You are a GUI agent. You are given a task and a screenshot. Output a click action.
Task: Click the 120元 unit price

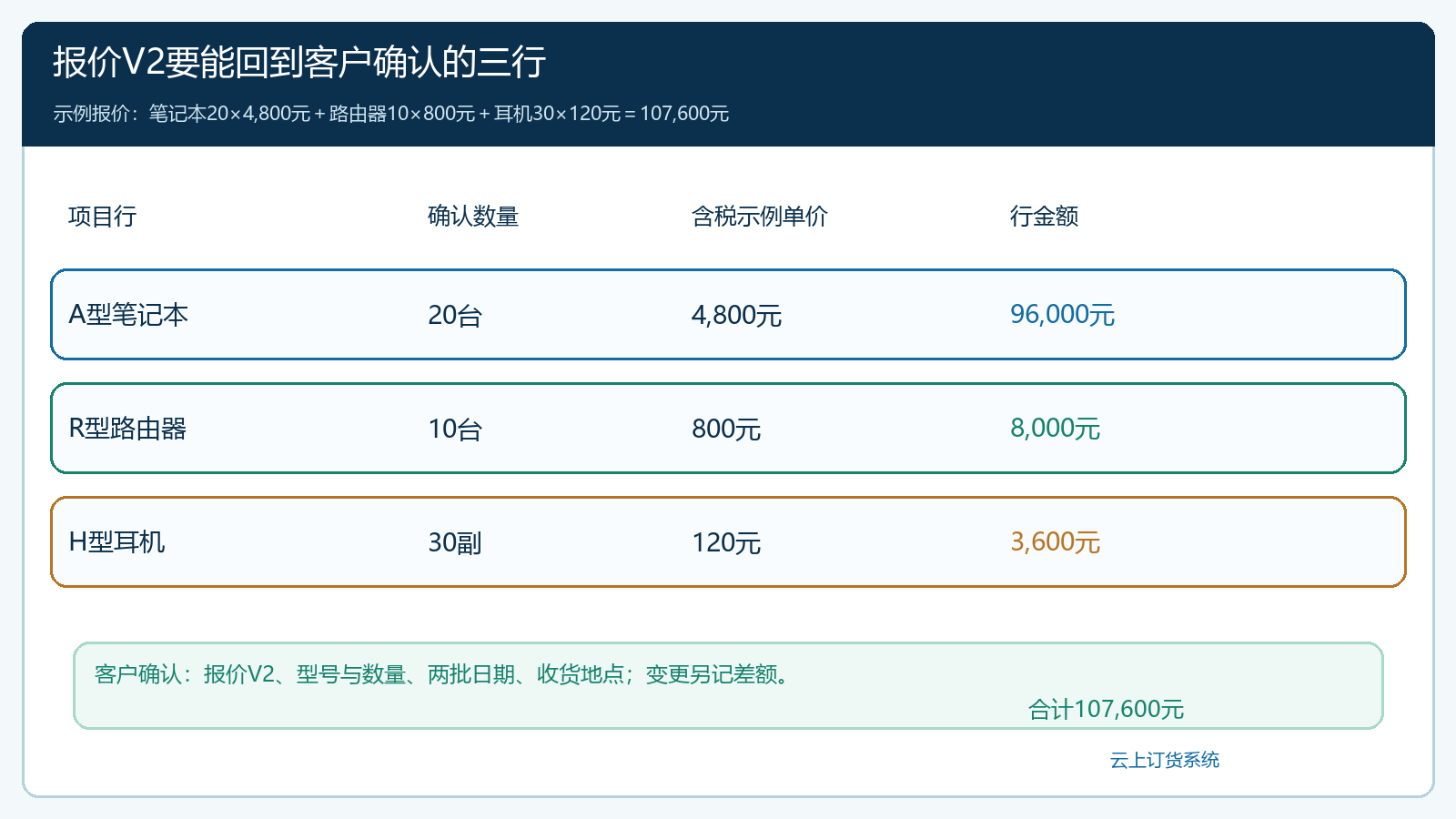[726, 542]
